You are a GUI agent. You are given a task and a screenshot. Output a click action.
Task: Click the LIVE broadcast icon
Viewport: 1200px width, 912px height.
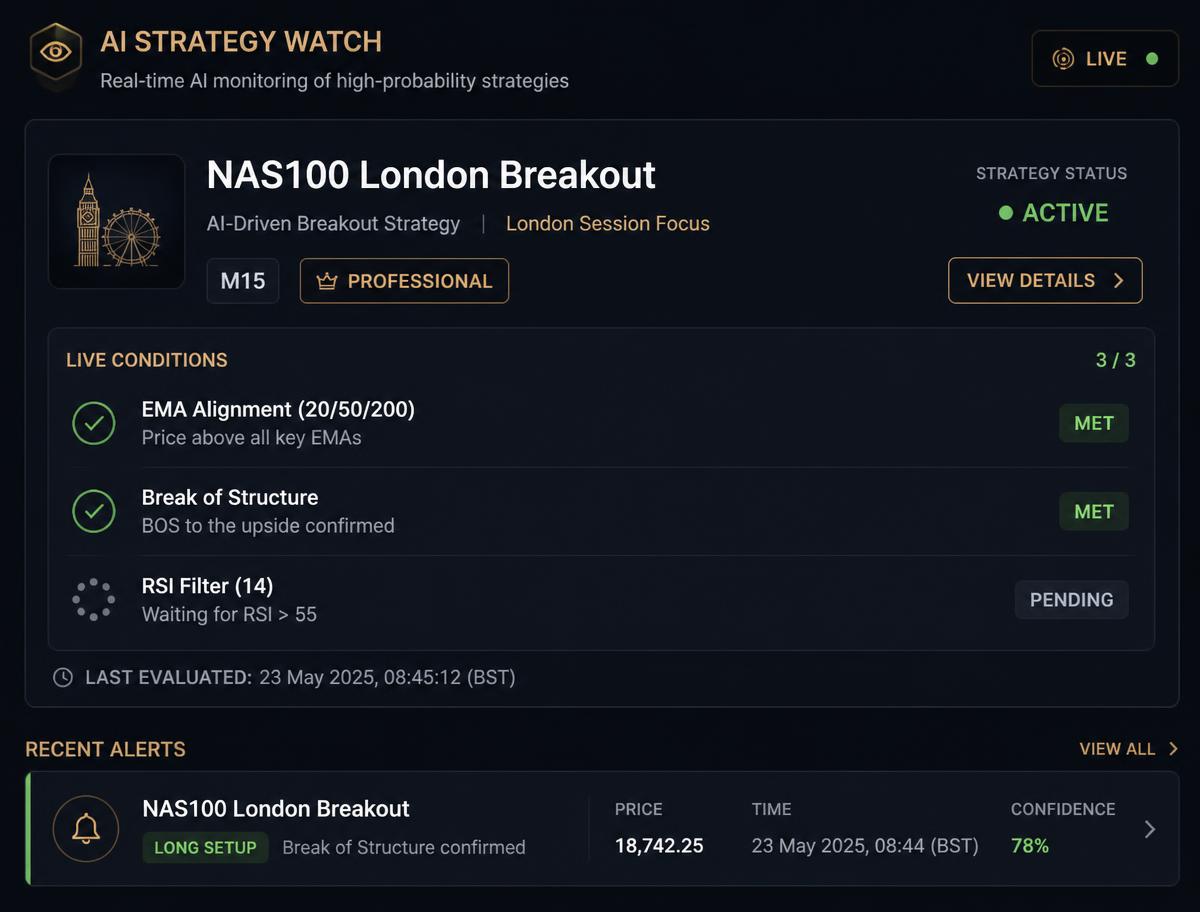[1063, 59]
